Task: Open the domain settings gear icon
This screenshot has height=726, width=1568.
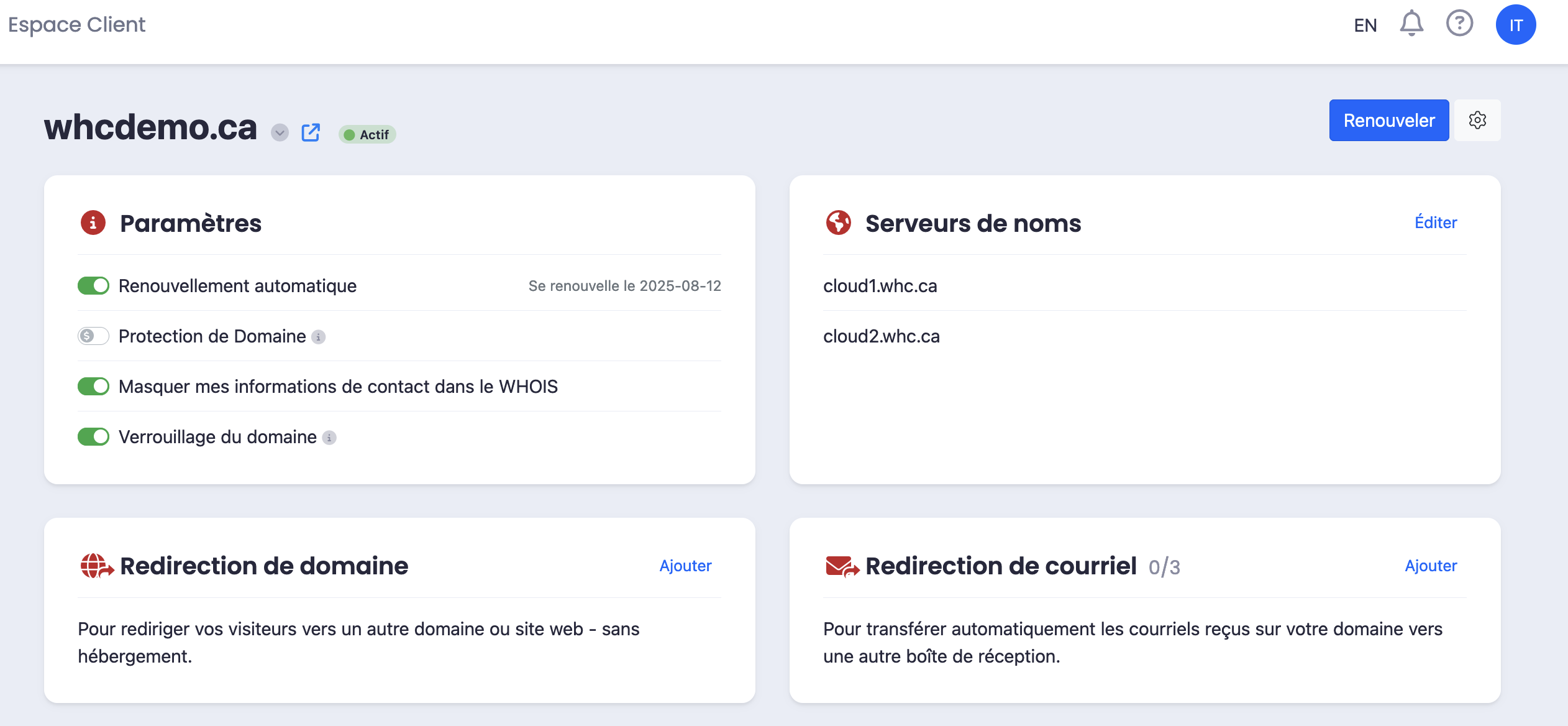Action: 1477,120
